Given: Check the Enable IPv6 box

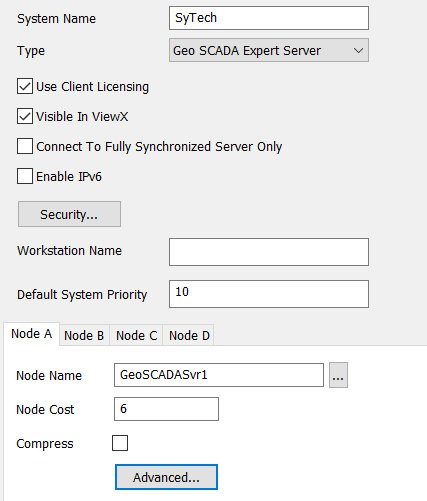Looking at the screenshot, I should pos(25,176).
